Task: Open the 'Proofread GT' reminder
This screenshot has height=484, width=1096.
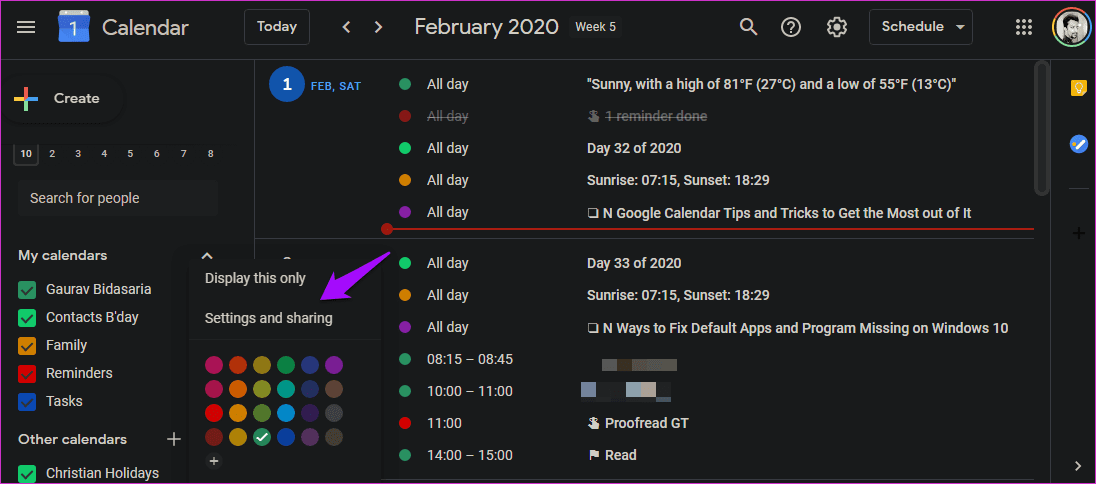Action: (638, 423)
